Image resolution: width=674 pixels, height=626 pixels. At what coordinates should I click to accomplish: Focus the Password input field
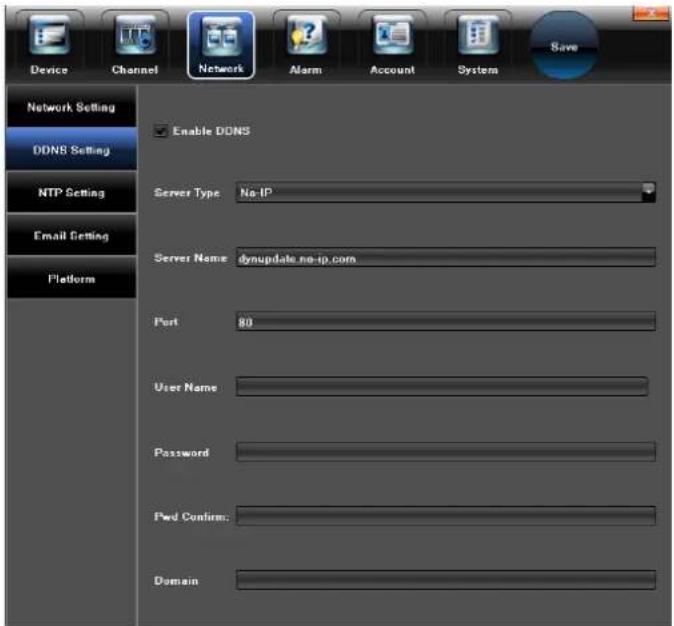446,451
